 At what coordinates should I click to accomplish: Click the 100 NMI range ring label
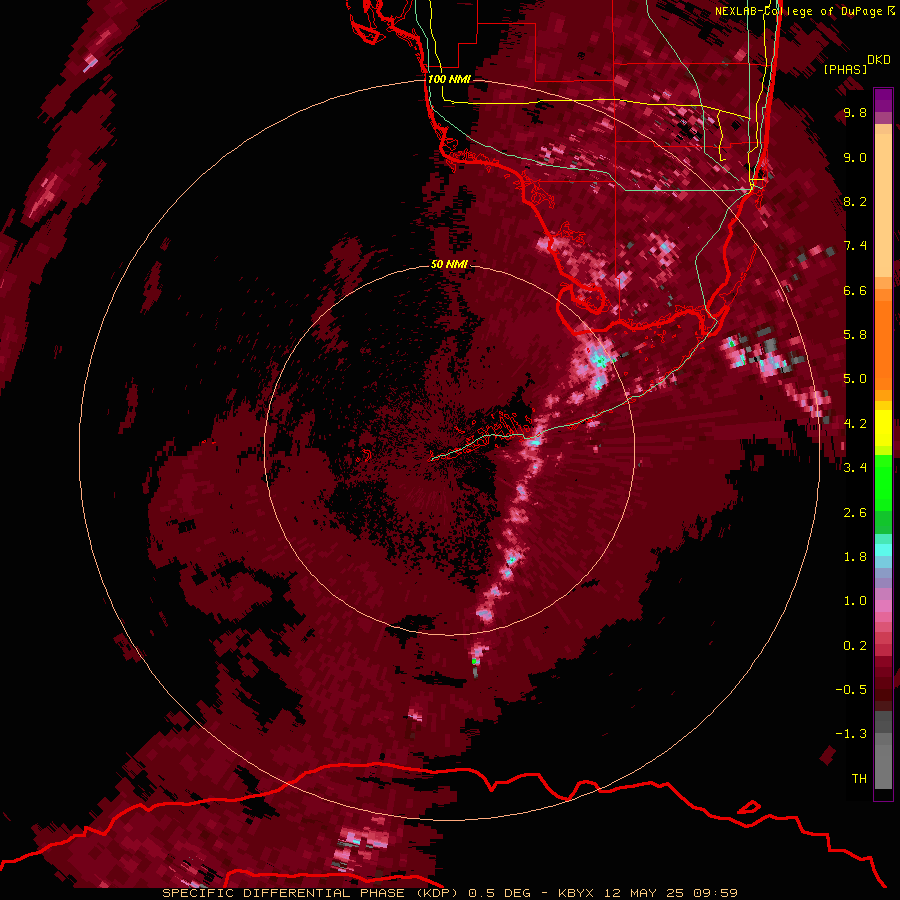(449, 79)
